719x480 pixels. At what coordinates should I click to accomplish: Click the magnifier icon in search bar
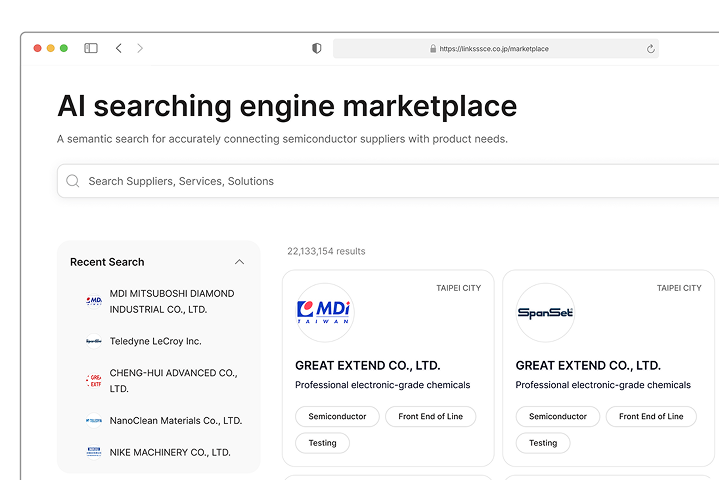[x=73, y=181]
